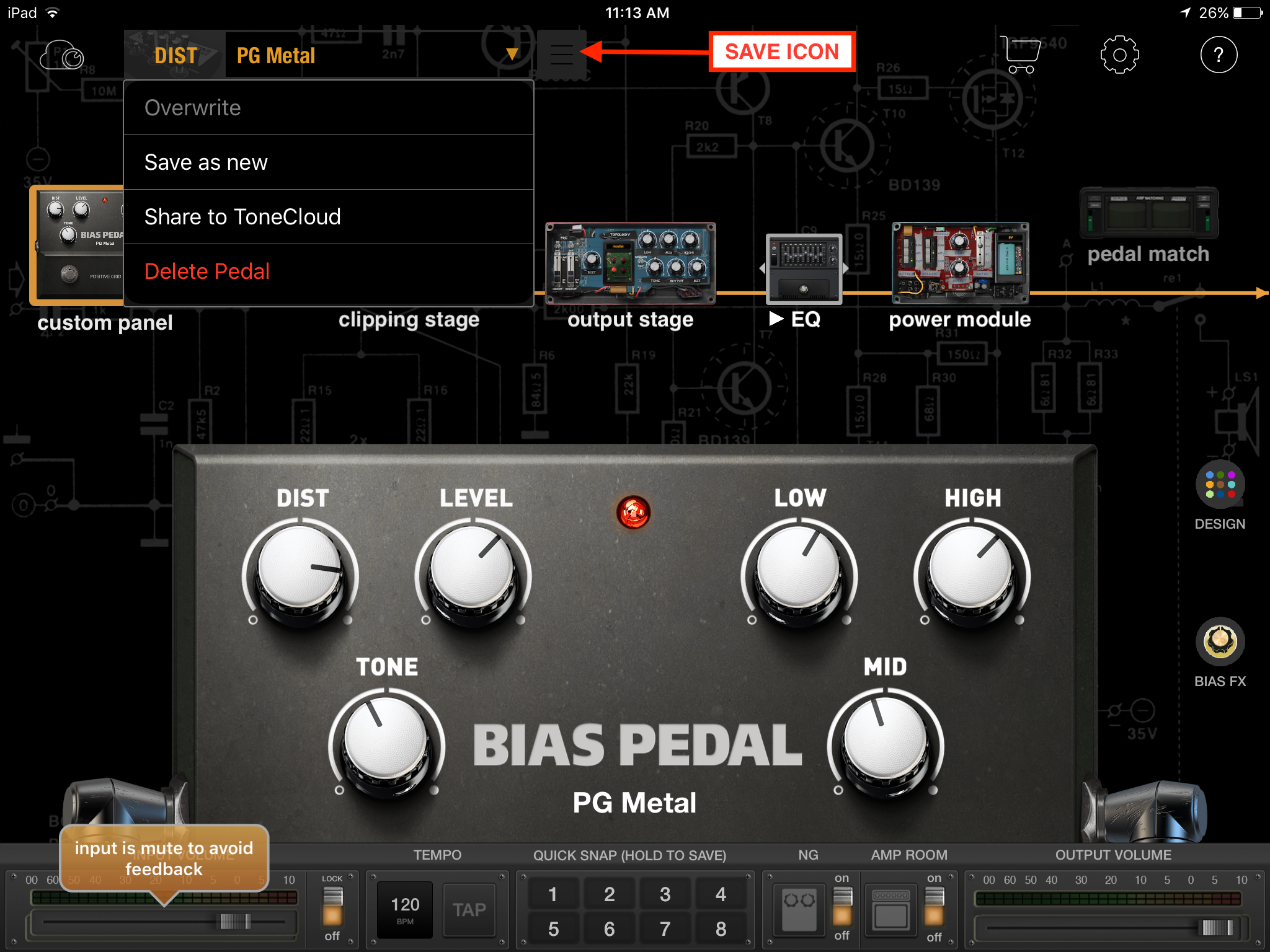Tap the TAP tempo button
Image resolution: width=1270 pixels, height=952 pixels.
point(469,909)
